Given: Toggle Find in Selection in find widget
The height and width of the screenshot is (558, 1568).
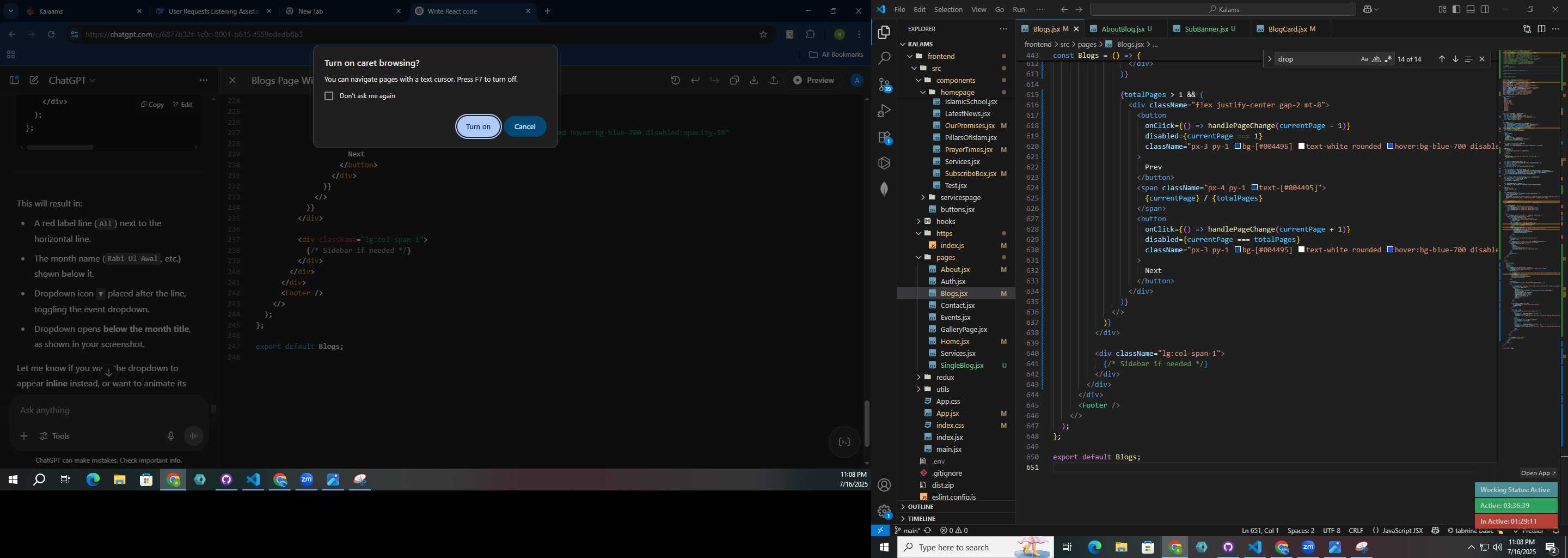Looking at the screenshot, I should [1468, 59].
